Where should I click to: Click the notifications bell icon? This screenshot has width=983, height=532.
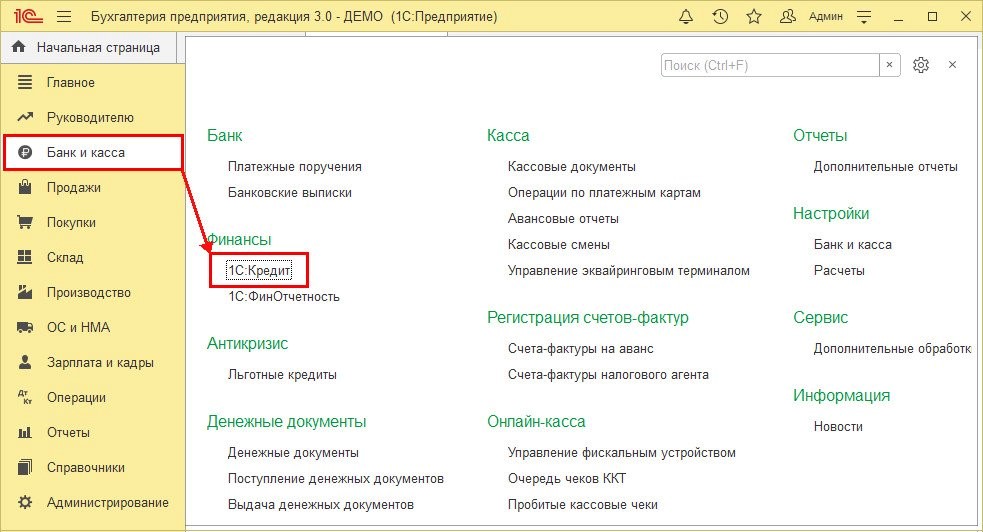pos(686,17)
